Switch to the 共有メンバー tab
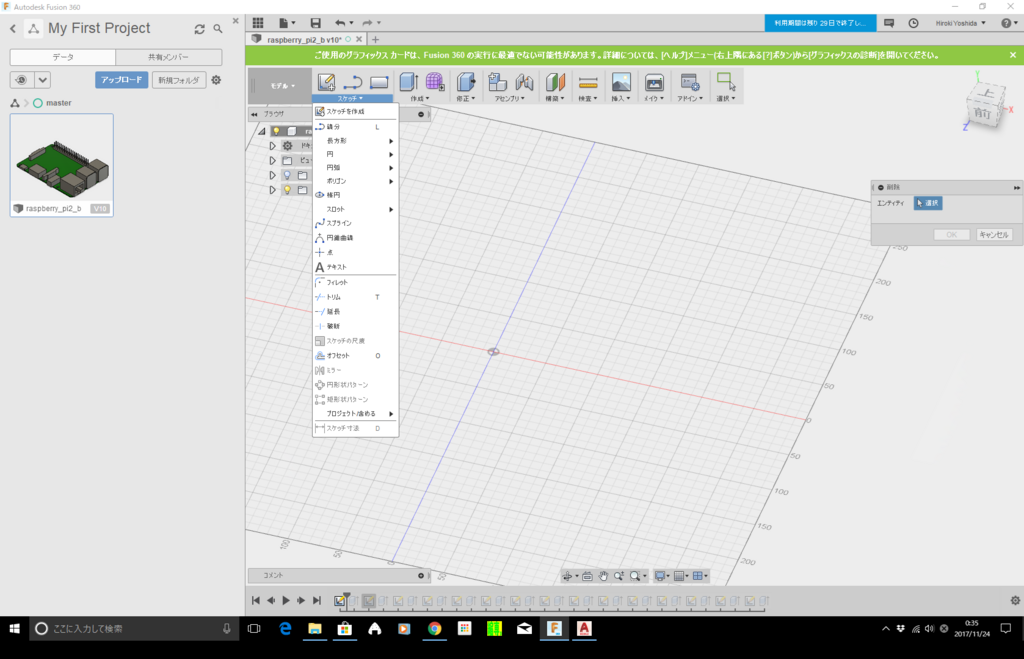 coord(168,57)
